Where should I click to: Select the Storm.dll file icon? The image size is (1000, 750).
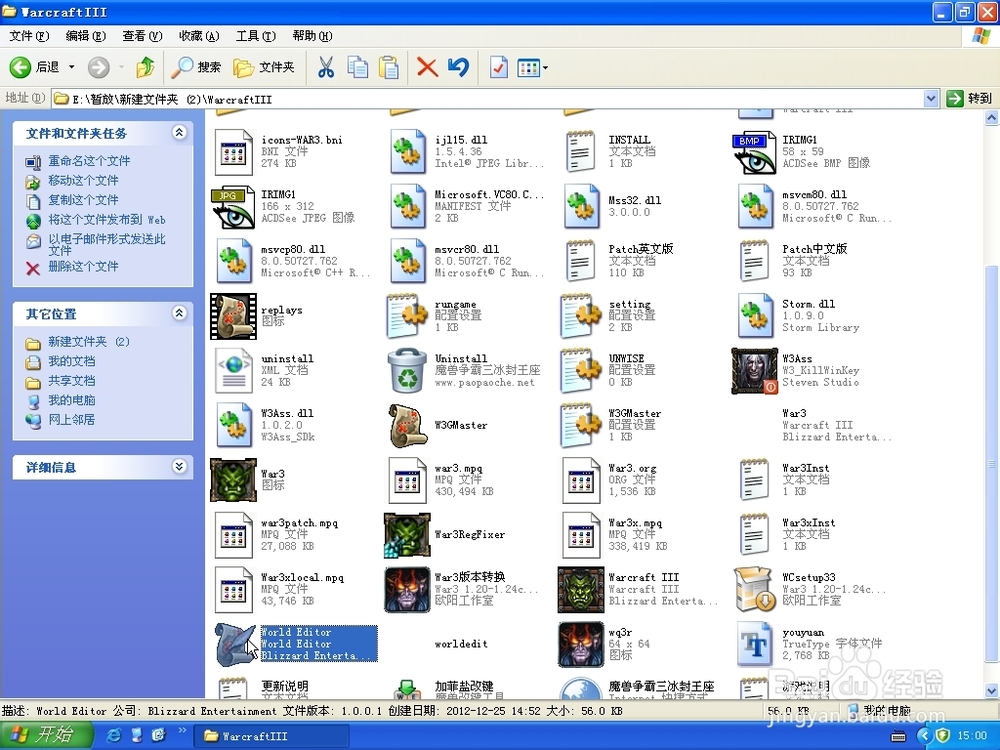(x=754, y=316)
